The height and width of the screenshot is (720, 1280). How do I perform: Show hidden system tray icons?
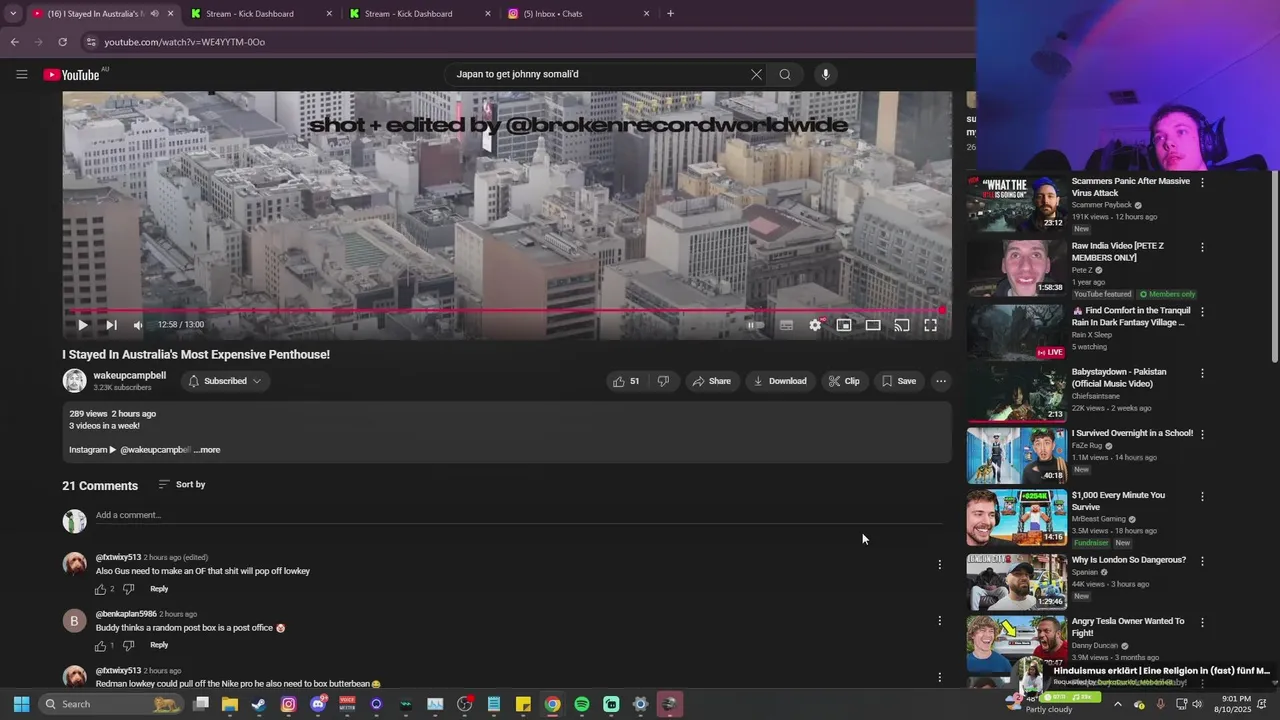1118,704
